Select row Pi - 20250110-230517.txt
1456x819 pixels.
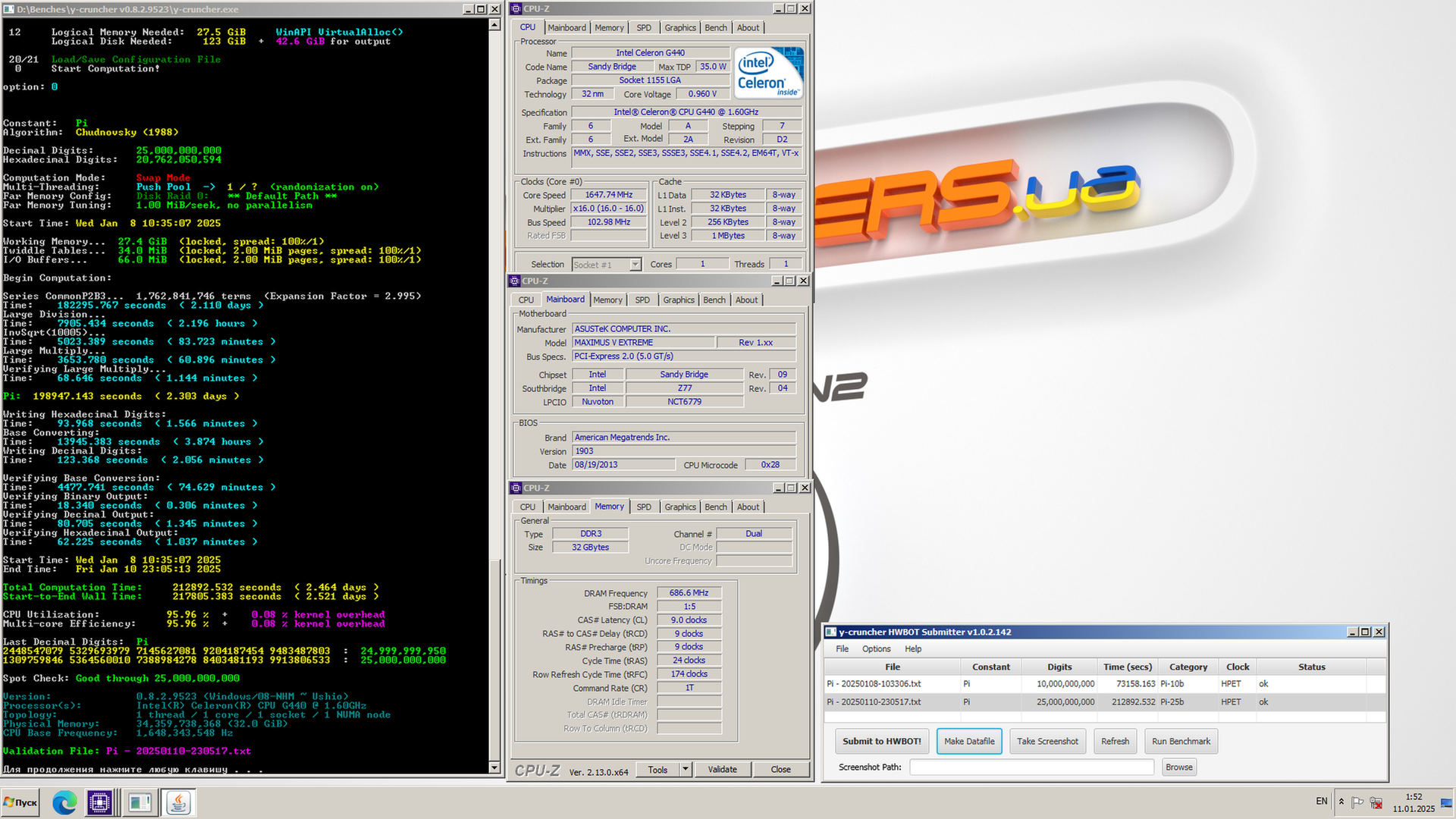[1105, 701]
